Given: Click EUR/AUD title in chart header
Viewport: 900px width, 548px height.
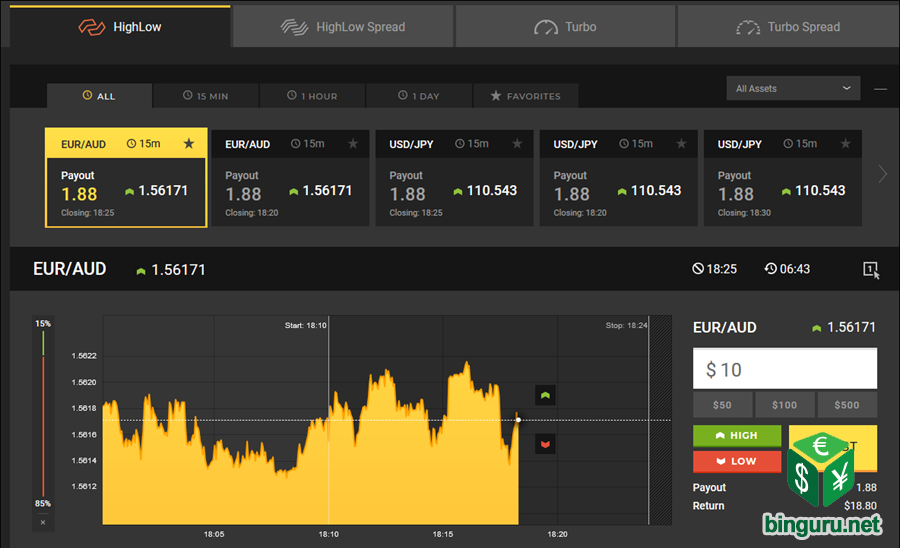Looking at the screenshot, I should pos(69,269).
